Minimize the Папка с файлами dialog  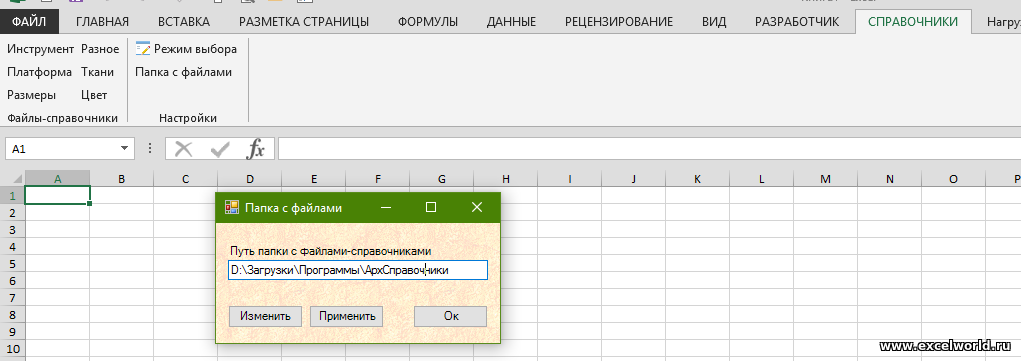(386, 207)
